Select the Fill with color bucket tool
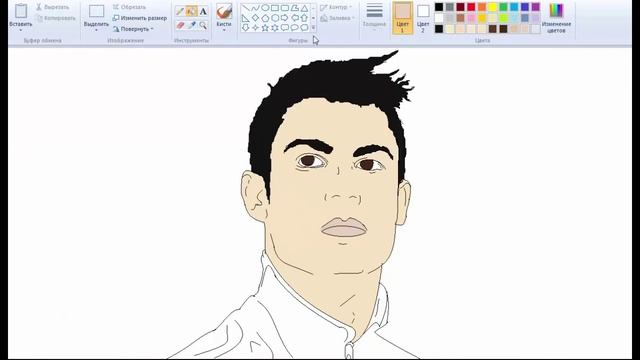 (191, 11)
